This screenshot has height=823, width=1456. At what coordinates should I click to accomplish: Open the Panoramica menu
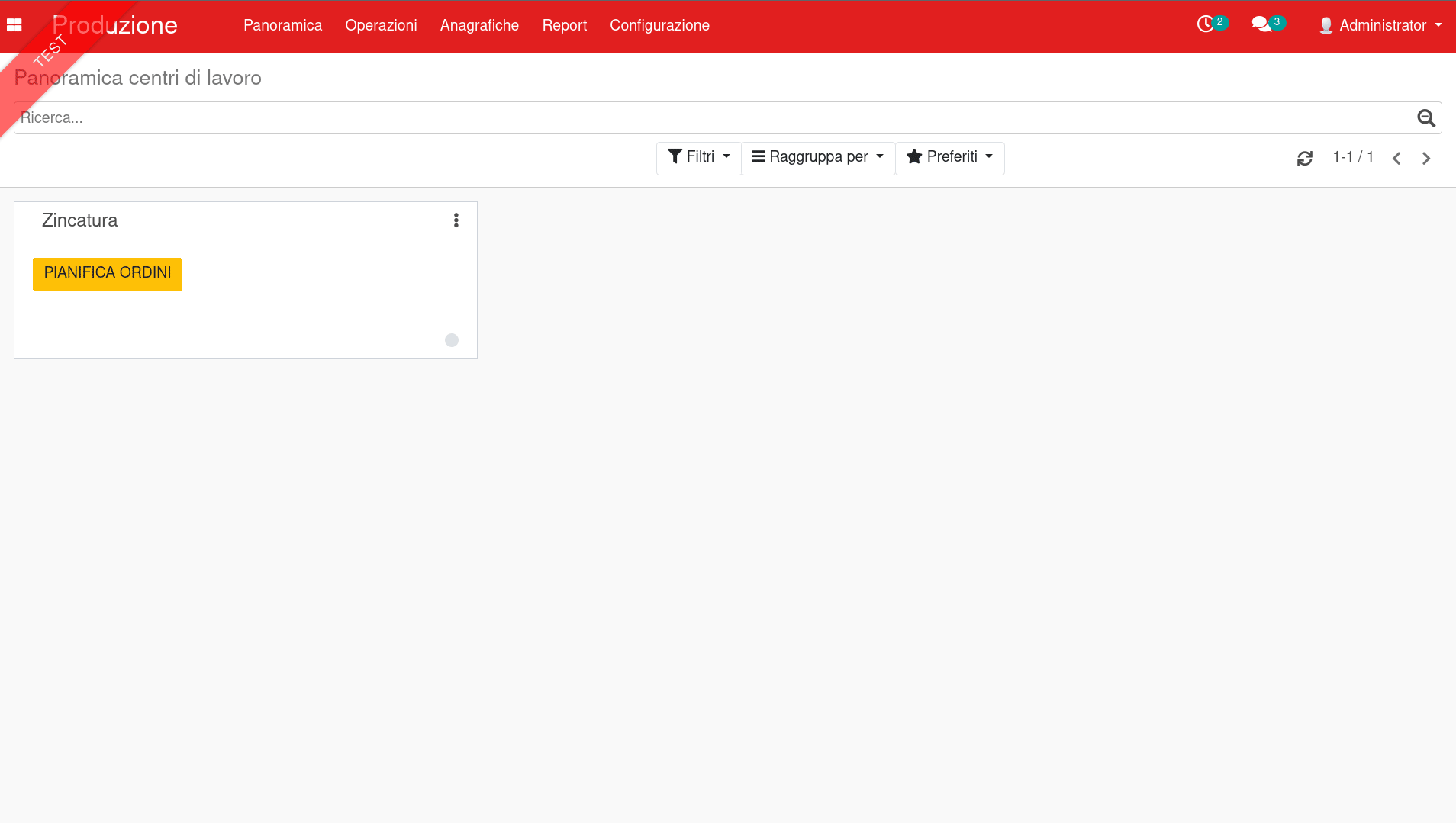282,25
